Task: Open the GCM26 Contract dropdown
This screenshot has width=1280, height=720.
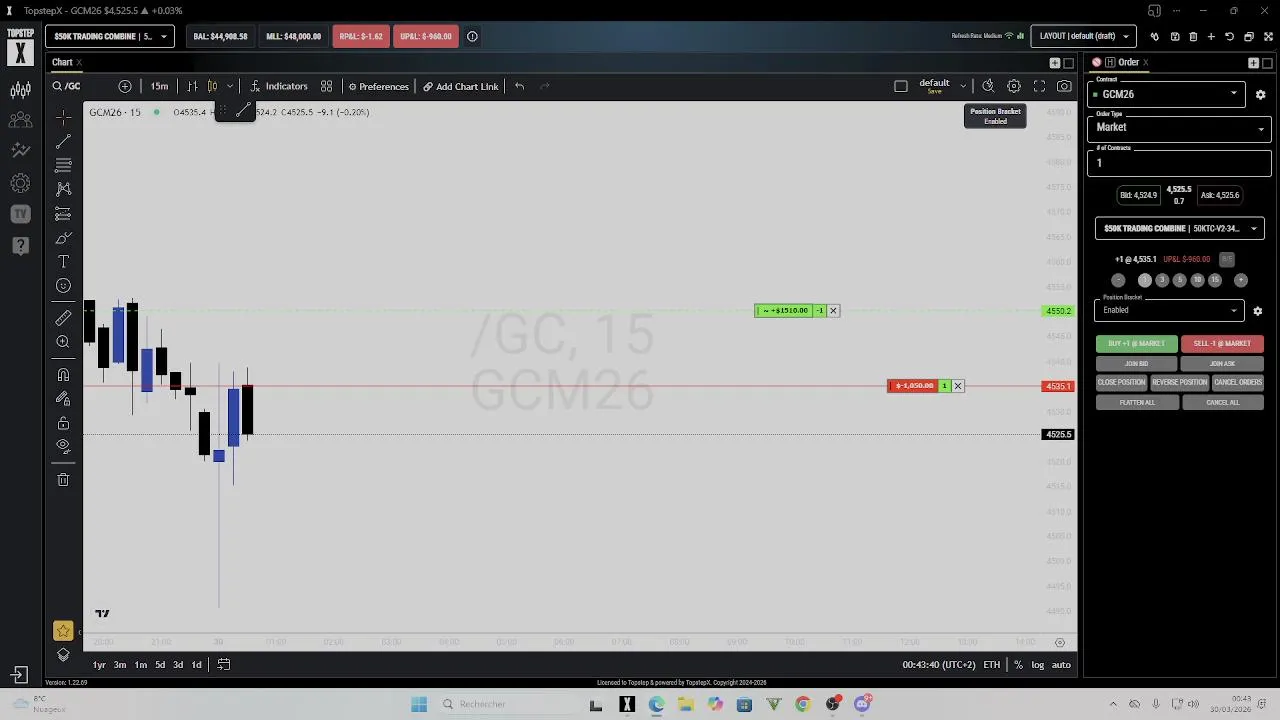Action: point(1166,94)
